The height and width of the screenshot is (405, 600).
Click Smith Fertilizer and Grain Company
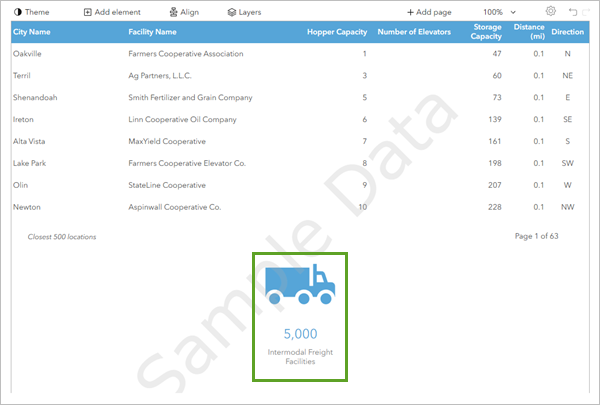[190, 97]
